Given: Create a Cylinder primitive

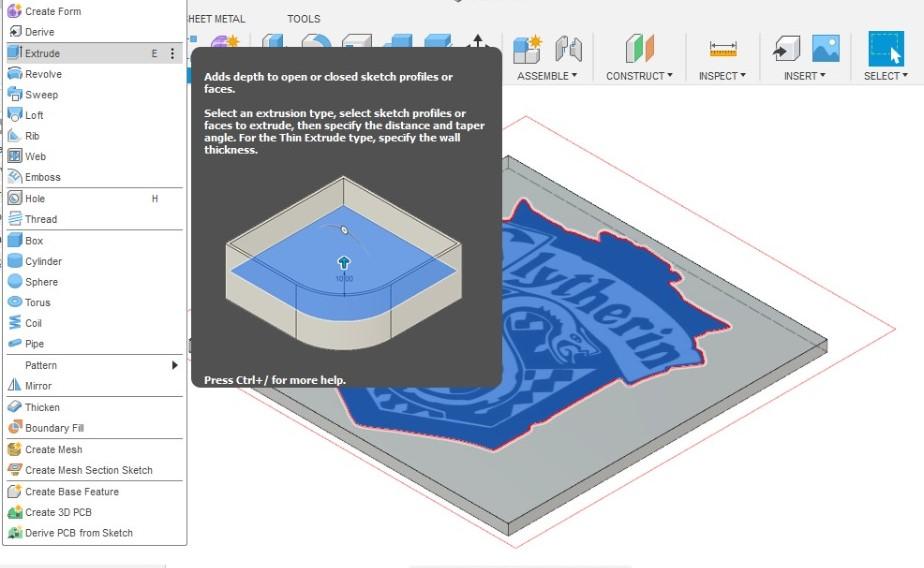Looking at the screenshot, I should pos(94,261).
